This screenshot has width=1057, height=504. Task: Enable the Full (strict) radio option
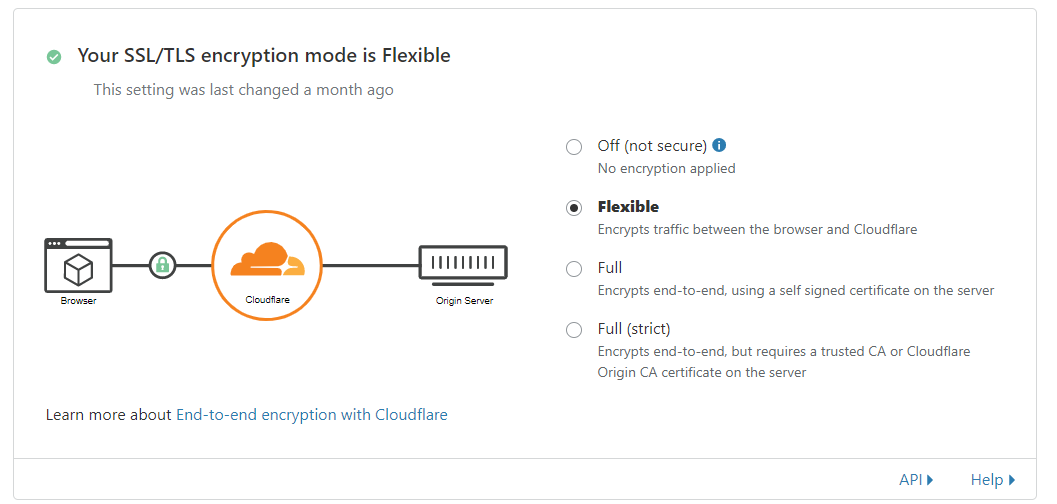pyautogui.click(x=574, y=330)
